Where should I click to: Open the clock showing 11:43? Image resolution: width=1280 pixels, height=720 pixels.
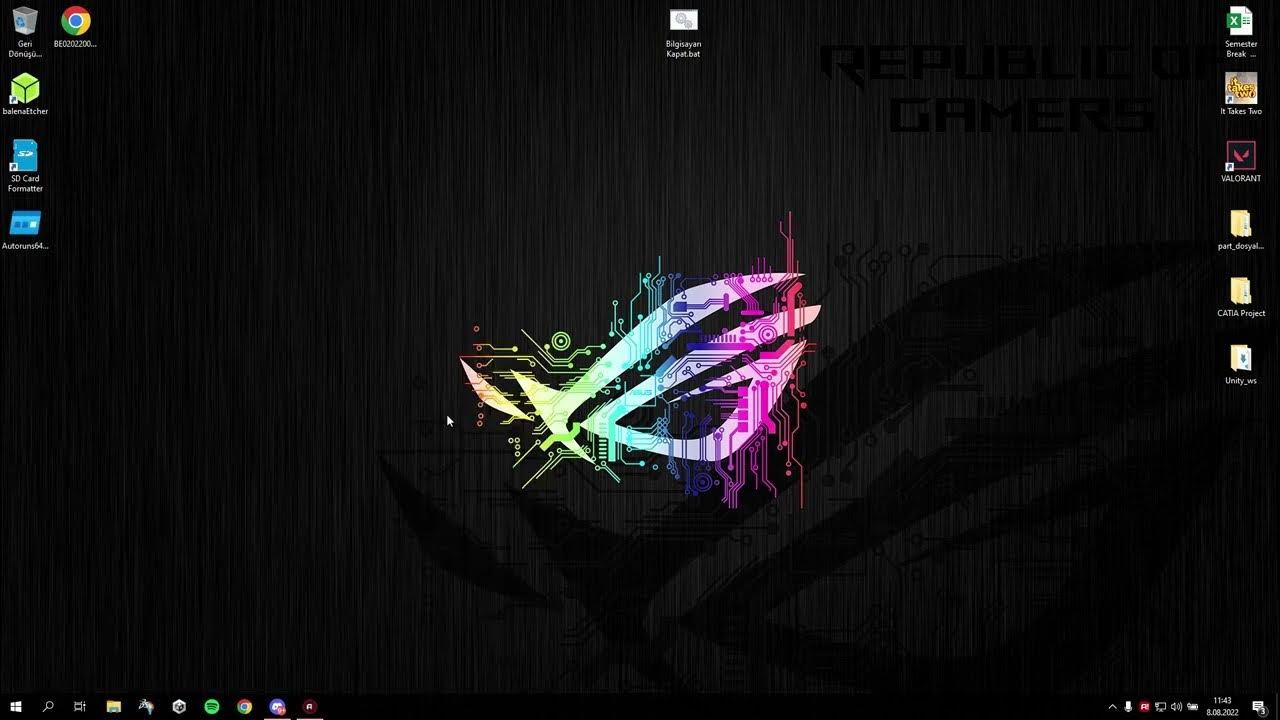click(x=1222, y=706)
